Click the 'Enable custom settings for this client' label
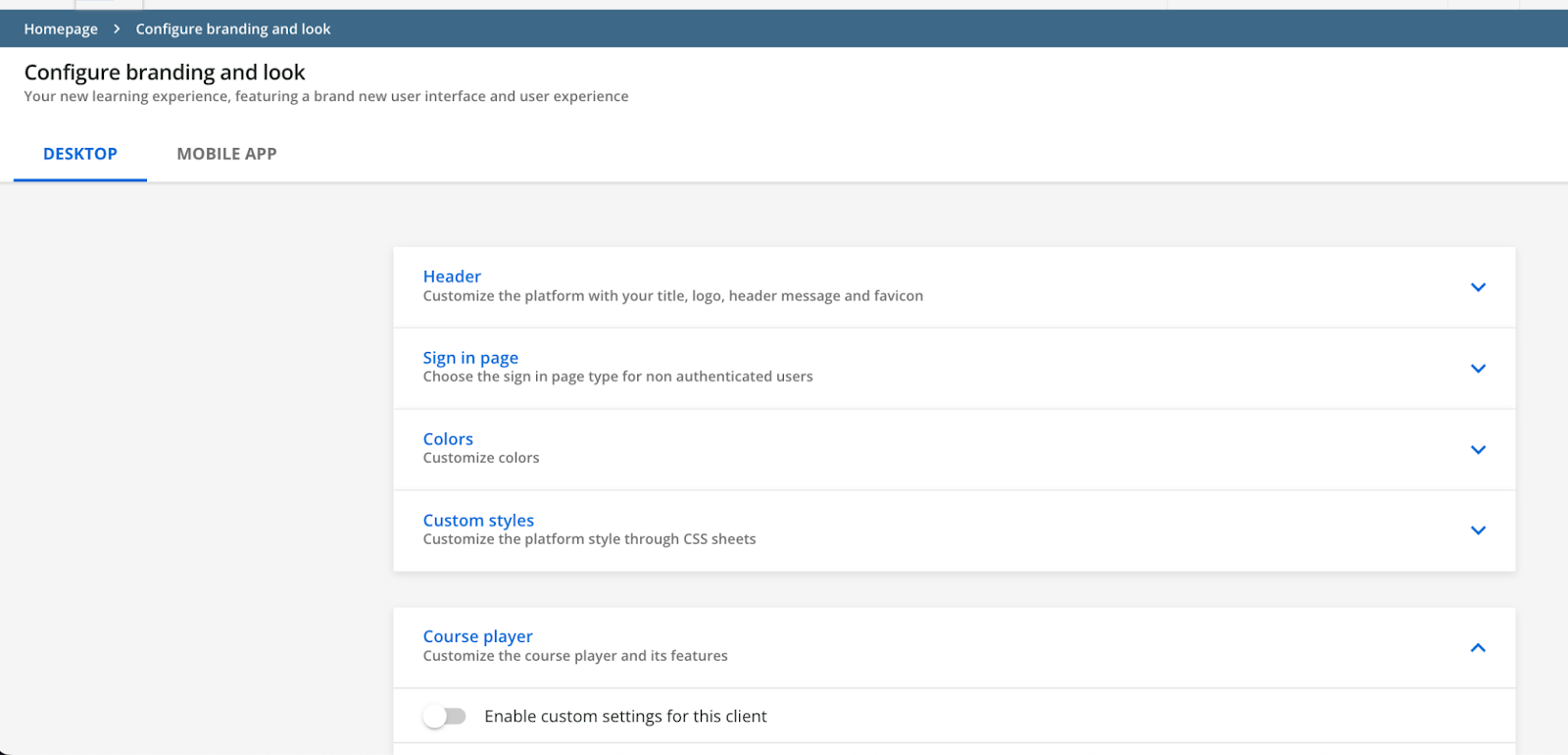The height and width of the screenshot is (755, 1568). click(x=625, y=717)
